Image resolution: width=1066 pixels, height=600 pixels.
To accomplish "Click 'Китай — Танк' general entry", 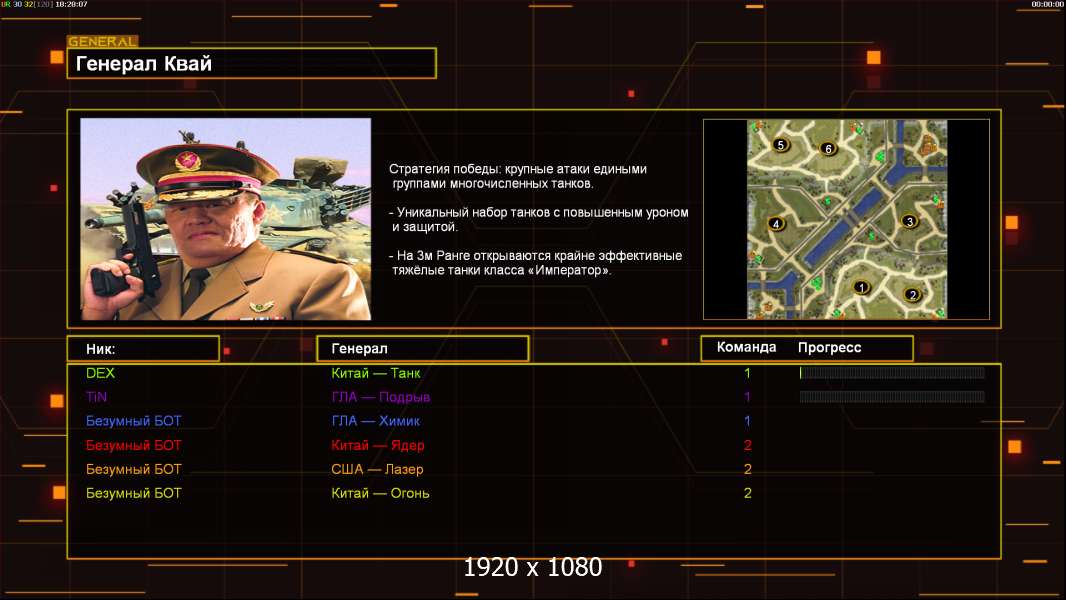I will click(x=376, y=373).
